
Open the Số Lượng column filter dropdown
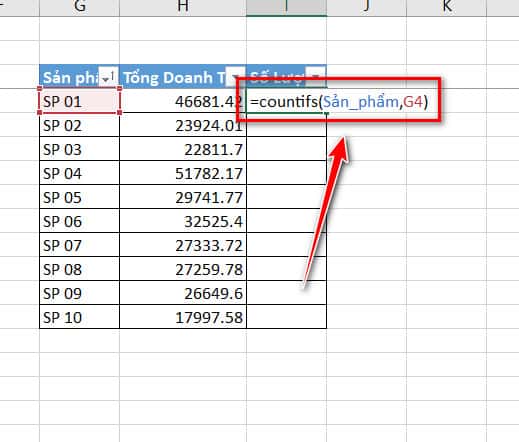pos(315,77)
